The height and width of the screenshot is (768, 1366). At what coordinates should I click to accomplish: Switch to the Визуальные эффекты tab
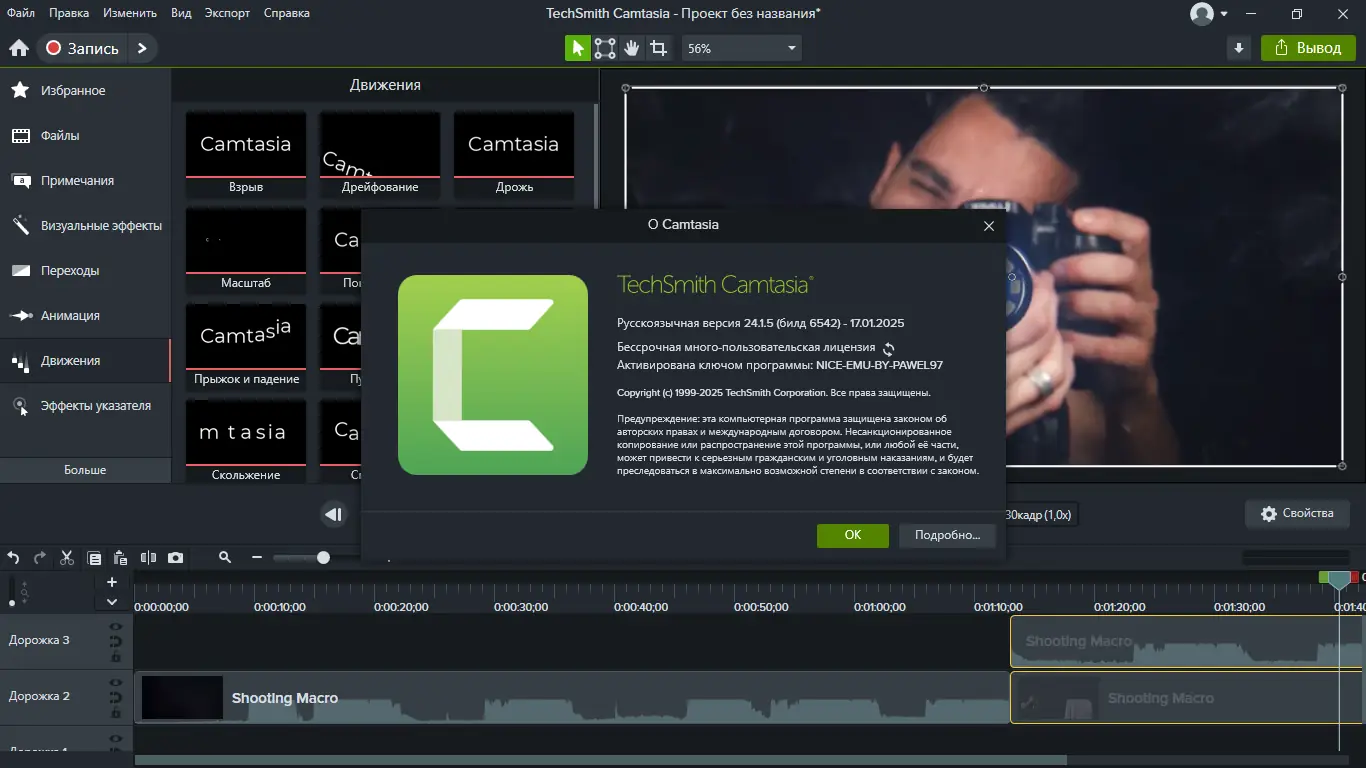pyautogui.click(x=85, y=226)
